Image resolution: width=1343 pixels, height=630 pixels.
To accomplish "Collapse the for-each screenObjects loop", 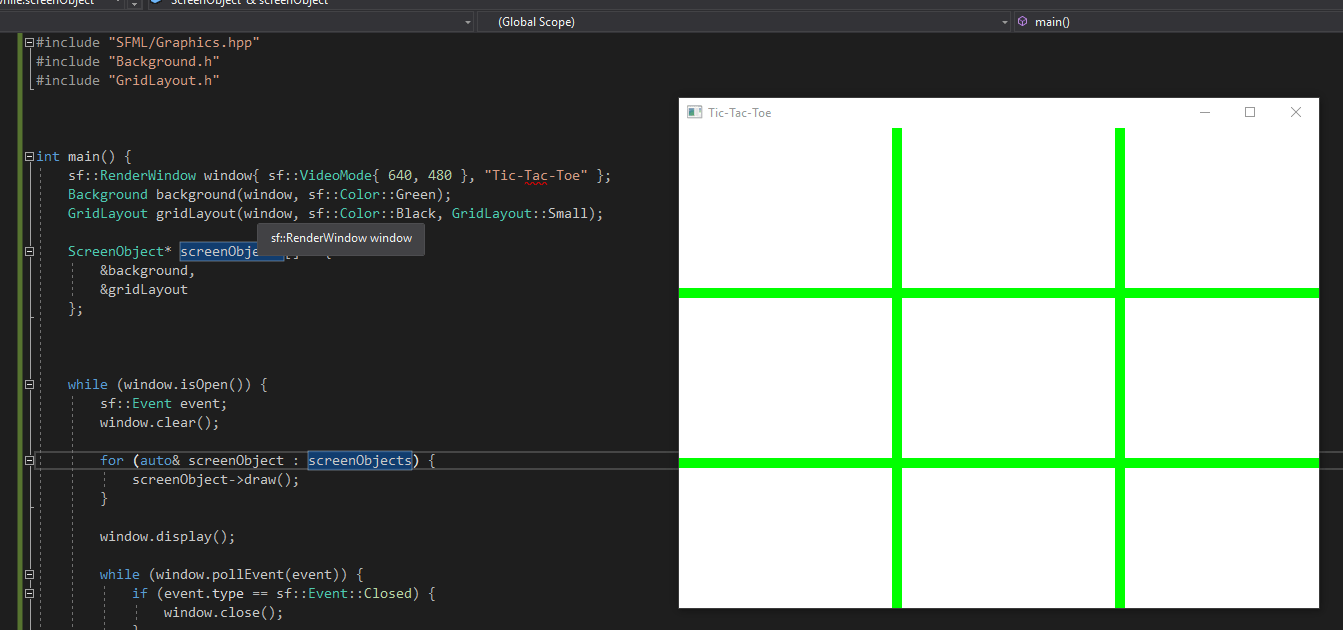I will coord(28,460).
